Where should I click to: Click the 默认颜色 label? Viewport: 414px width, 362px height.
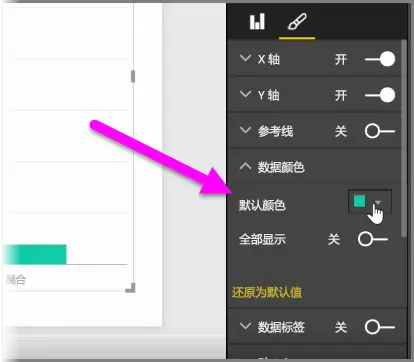(262, 205)
